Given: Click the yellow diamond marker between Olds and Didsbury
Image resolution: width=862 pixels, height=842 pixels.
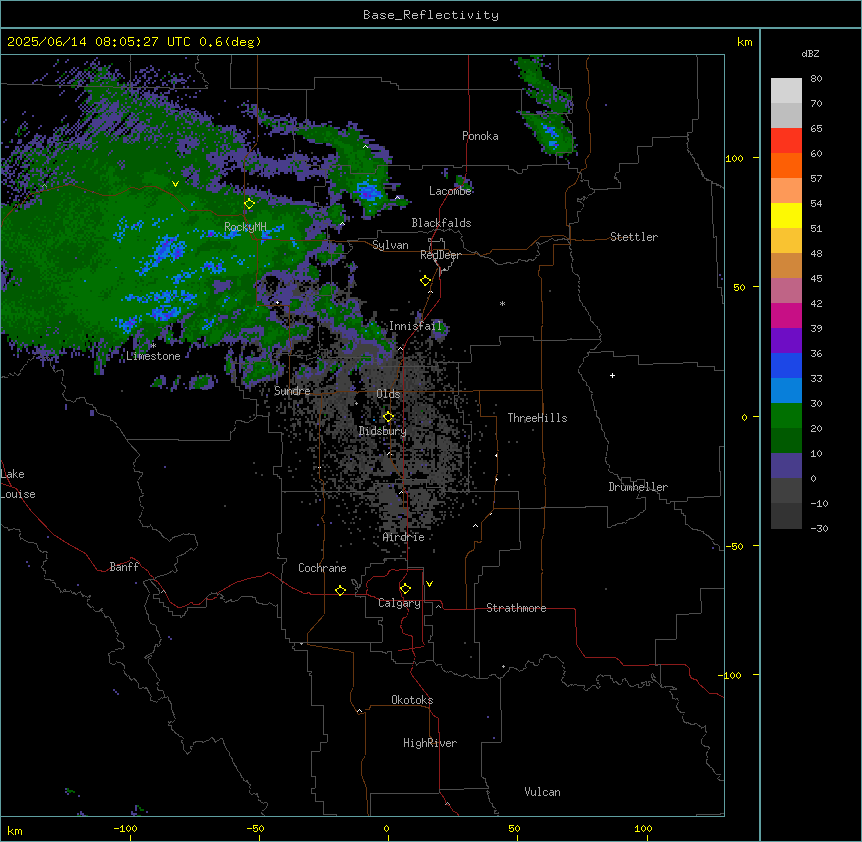Looking at the screenshot, I should (x=388, y=417).
